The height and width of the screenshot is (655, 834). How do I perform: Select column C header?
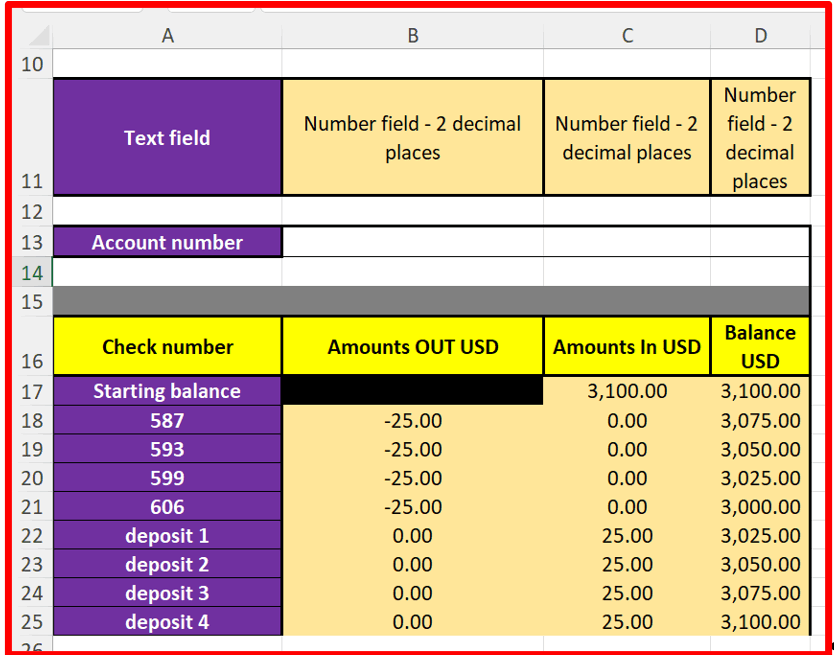click(x=627, y=36)
